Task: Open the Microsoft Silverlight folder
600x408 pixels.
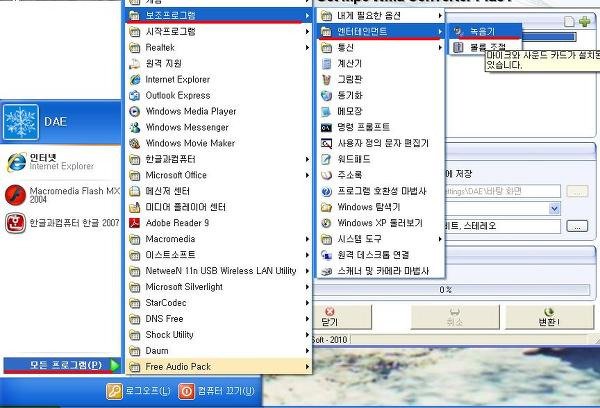Action: pyautogui.click(x=219, y=287)
